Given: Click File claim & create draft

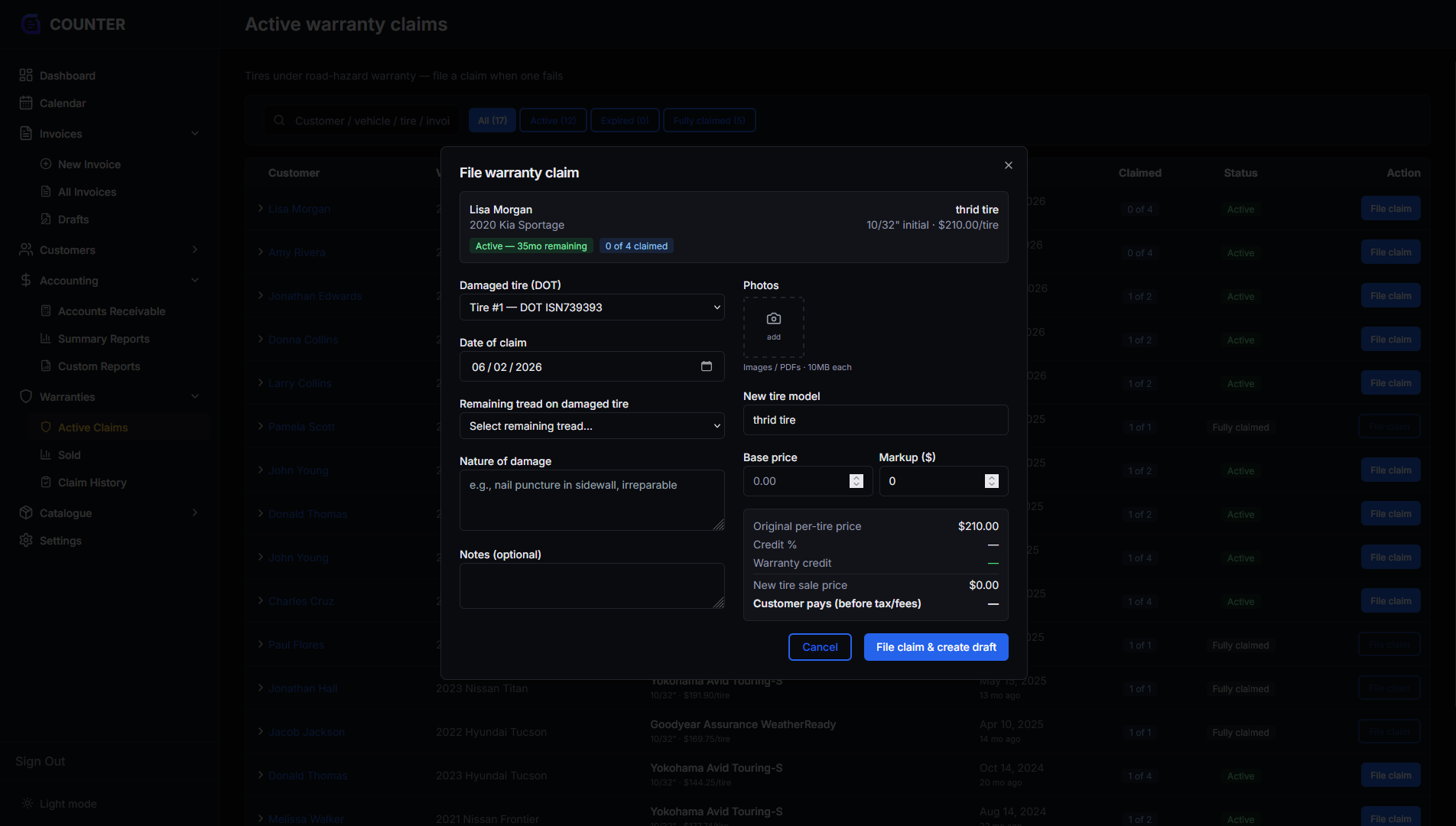Looking at the screenshot, I should (x=936, y=647).
